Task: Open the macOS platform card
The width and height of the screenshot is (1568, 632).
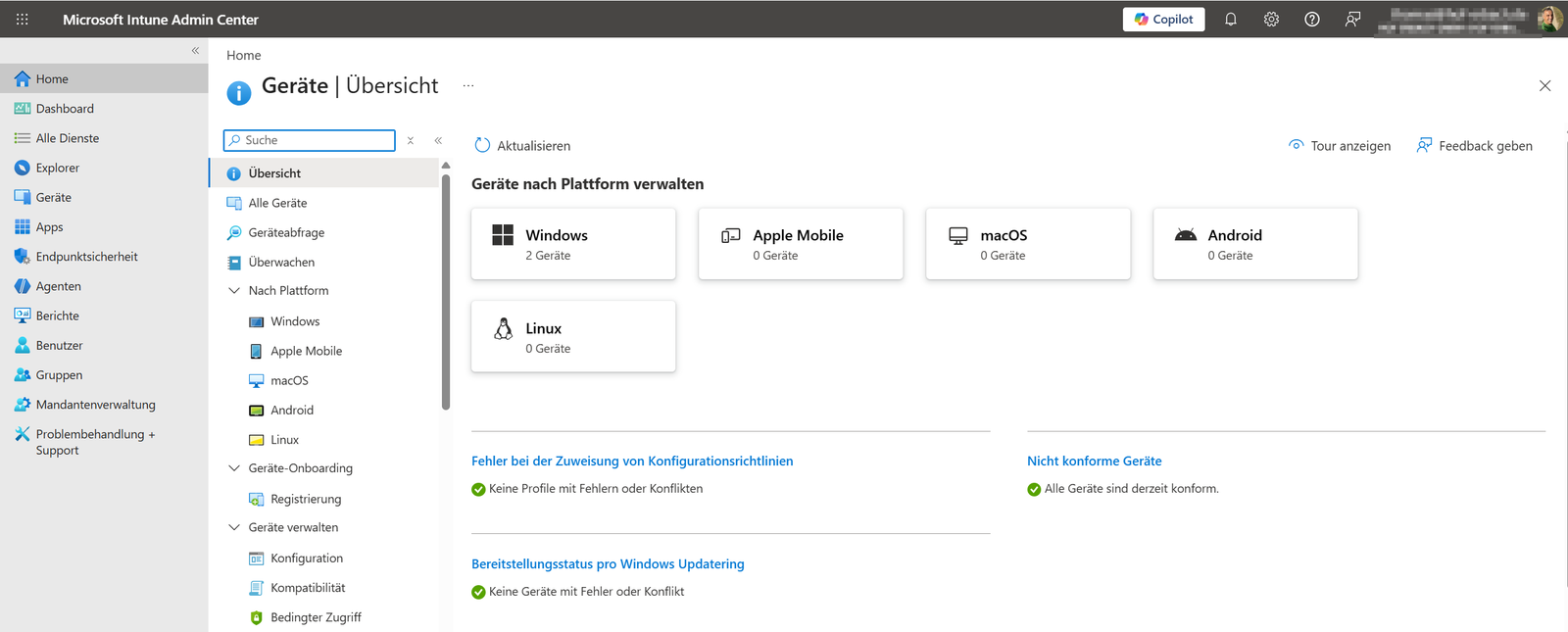Action: click(x=1028, y=244)
